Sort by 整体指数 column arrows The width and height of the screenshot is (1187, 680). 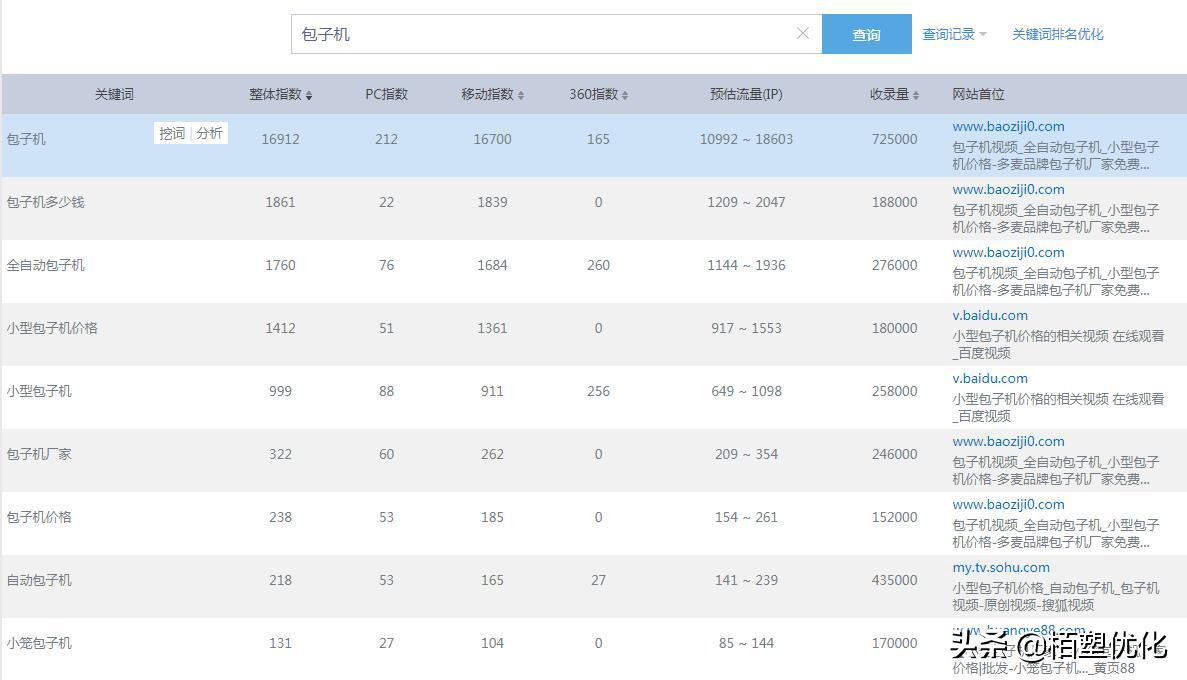tap(309, 95)
